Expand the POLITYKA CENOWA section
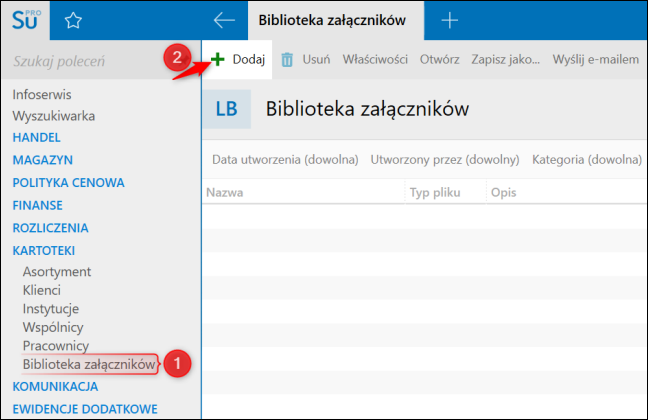Screen dimensions: 648x420 coord(68,183)
